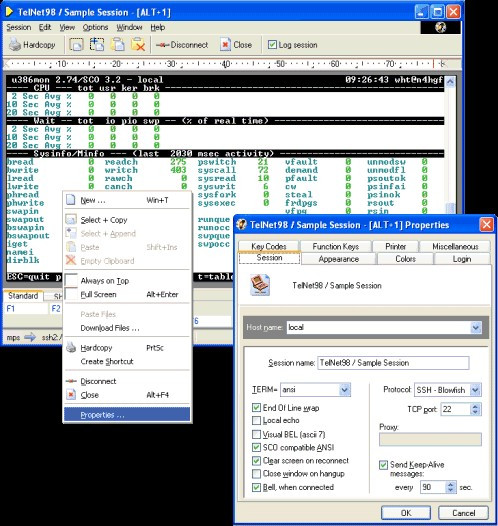The width and height of the screenshot is (498, 526).
Task: Choose Select + Copy in context menu
Action: tap(127, 220)
